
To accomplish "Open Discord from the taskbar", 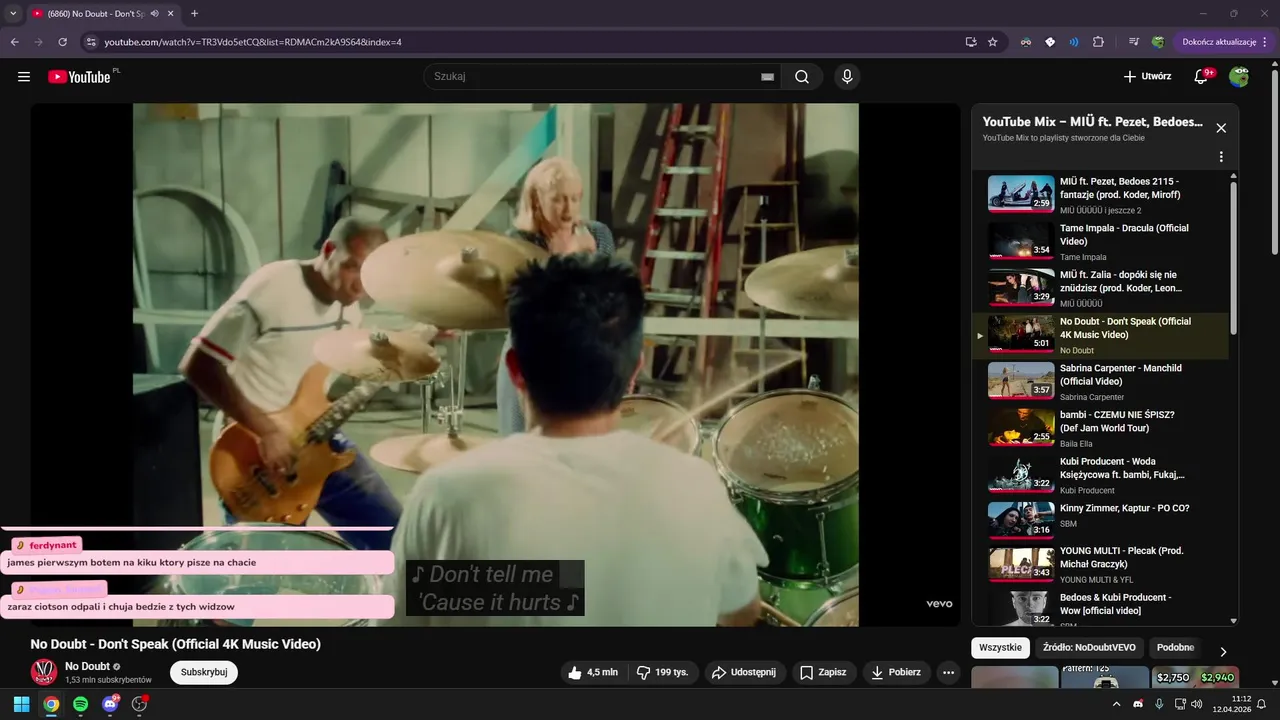I will (x=110, y=704).
